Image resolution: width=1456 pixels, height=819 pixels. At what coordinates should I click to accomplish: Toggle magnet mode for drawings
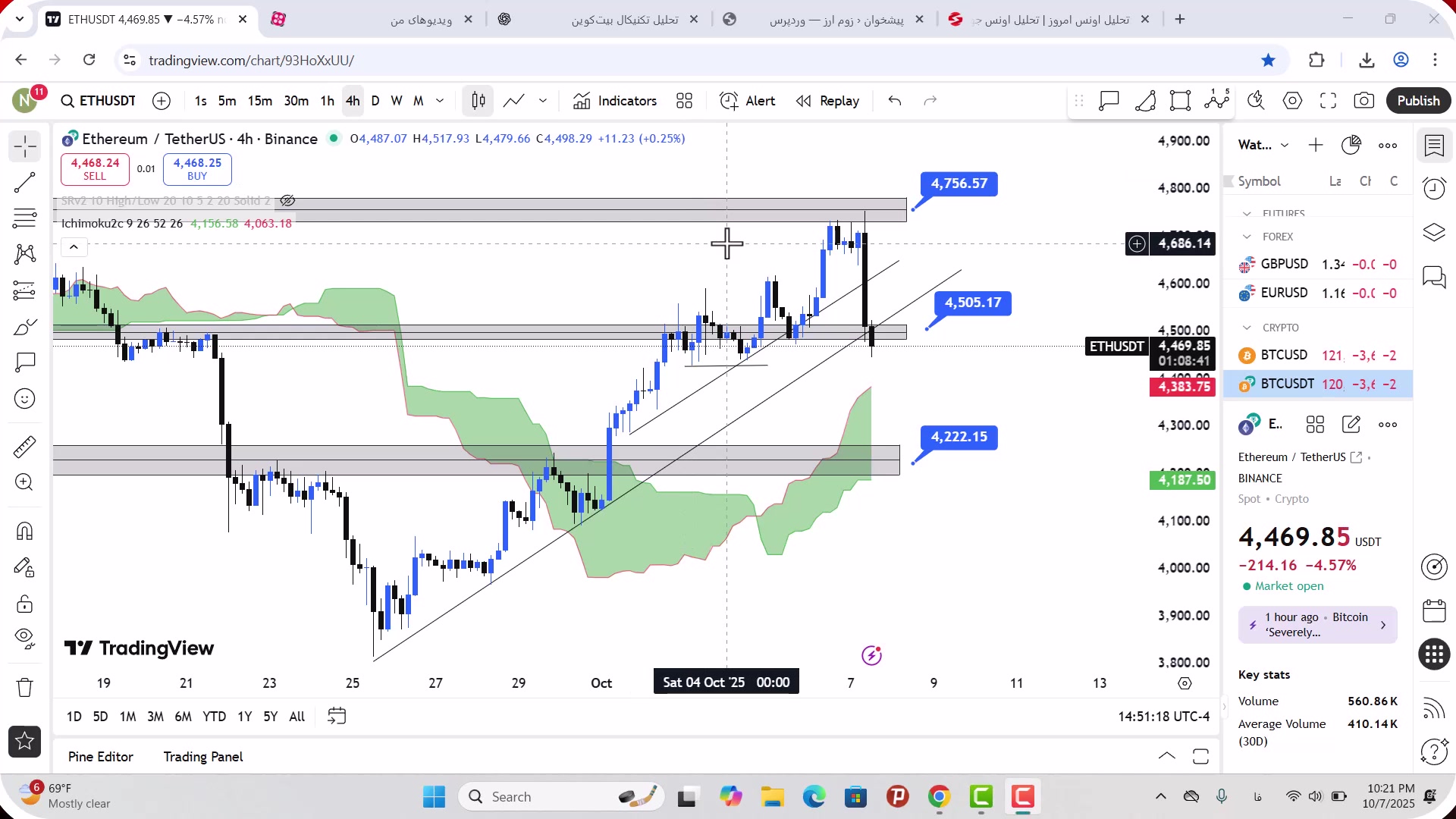tap(24, 531)
